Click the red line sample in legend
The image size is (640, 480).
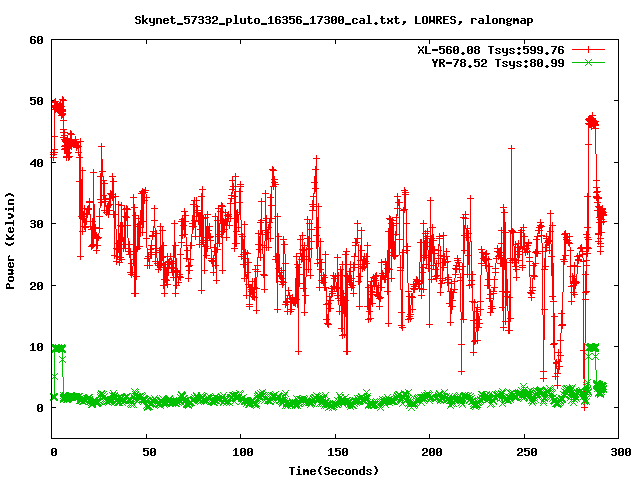pos(588,50)
